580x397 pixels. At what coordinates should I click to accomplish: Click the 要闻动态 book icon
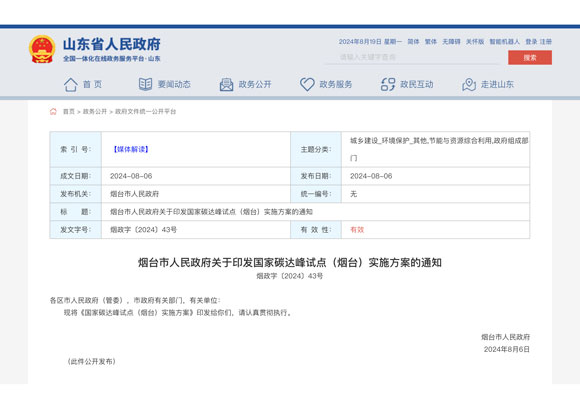(145, 84)
